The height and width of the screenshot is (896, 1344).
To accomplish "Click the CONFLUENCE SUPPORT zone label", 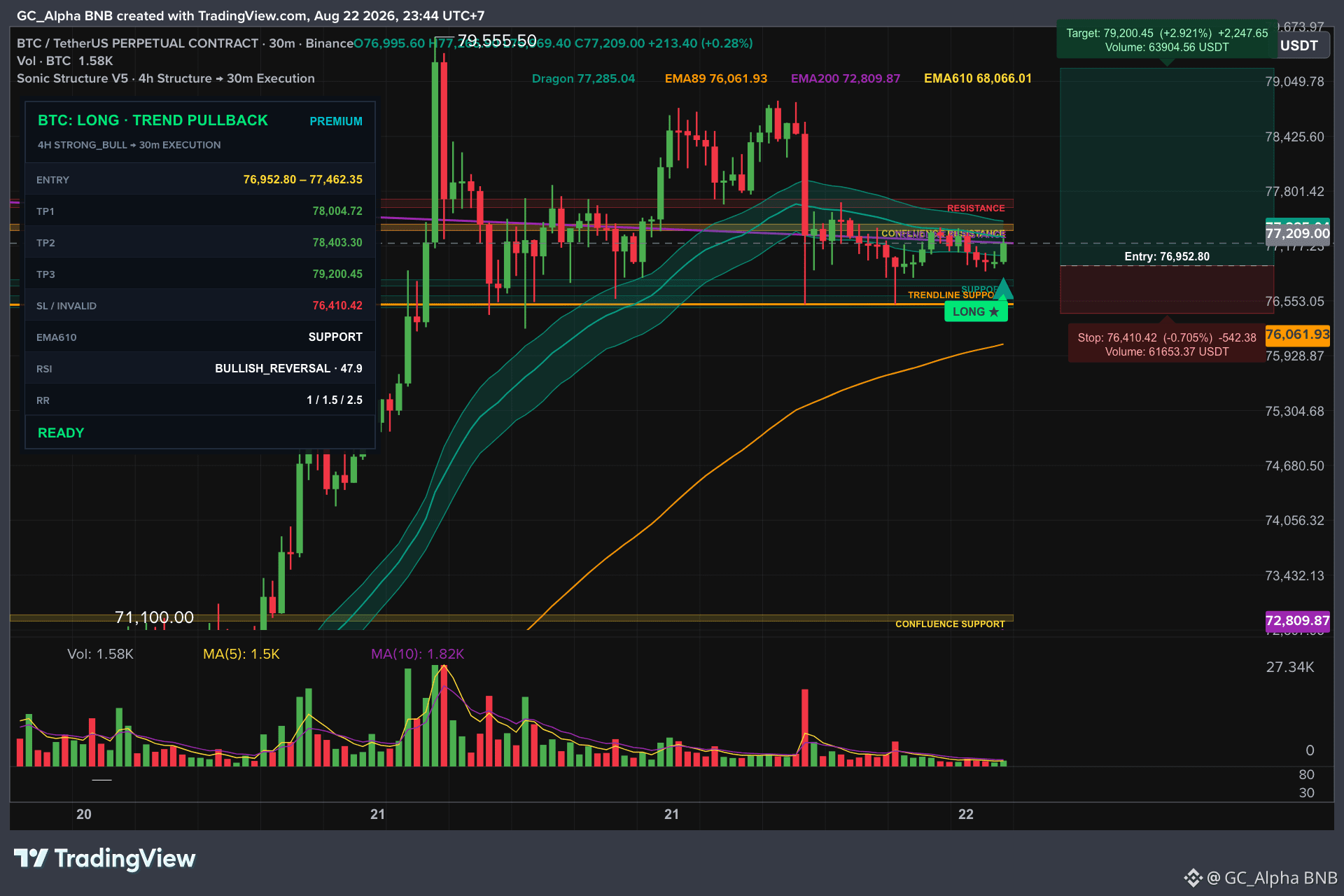I will [x=950, y=624].
